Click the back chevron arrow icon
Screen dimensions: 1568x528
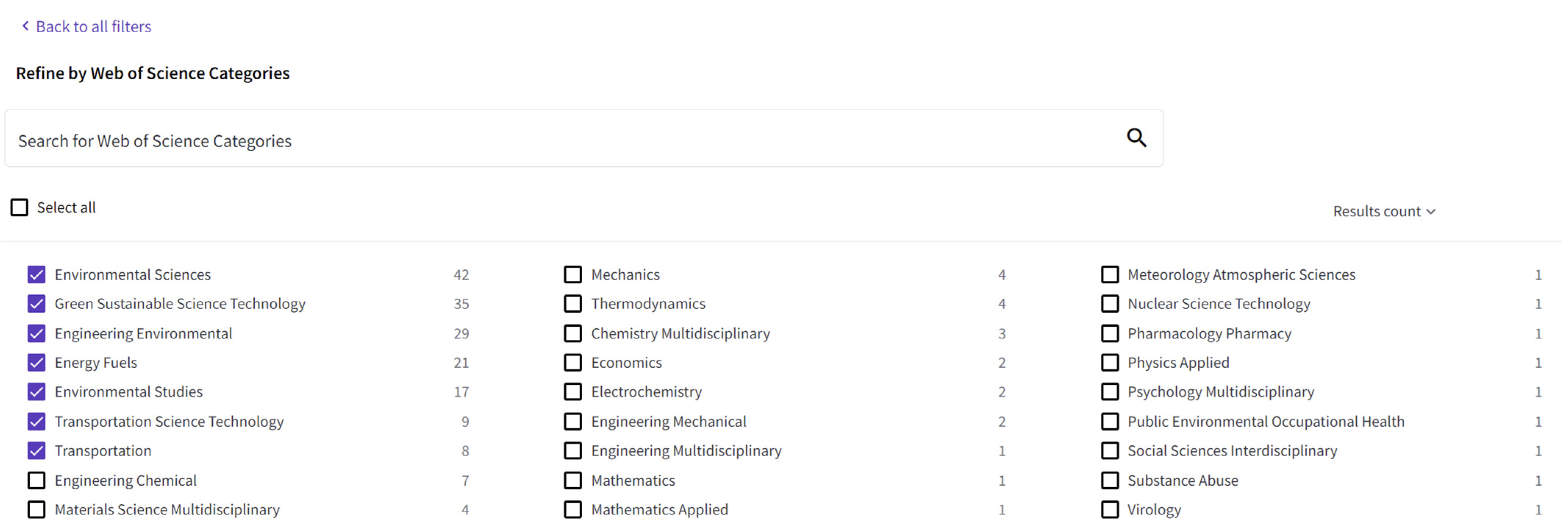point(25,26)
